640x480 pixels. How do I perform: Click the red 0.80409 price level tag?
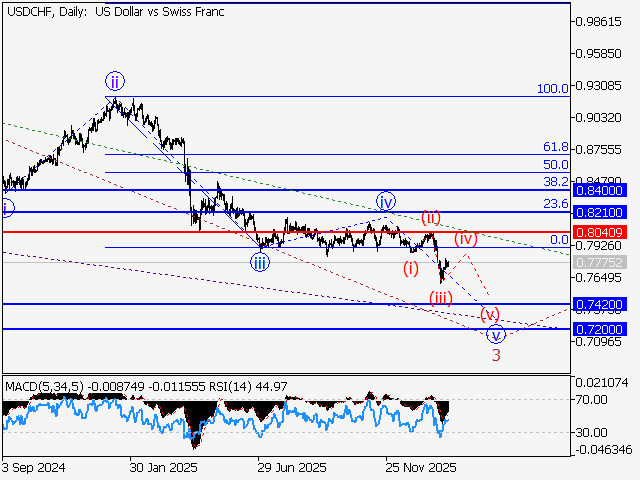point(599,232)
